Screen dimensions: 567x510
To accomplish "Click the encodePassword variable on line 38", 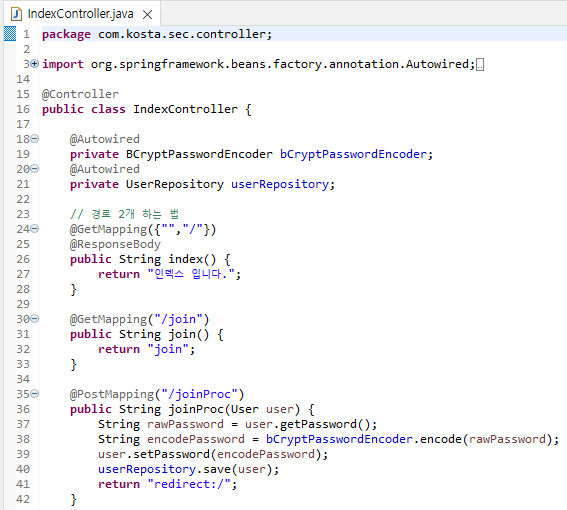I will coord(196,439).
